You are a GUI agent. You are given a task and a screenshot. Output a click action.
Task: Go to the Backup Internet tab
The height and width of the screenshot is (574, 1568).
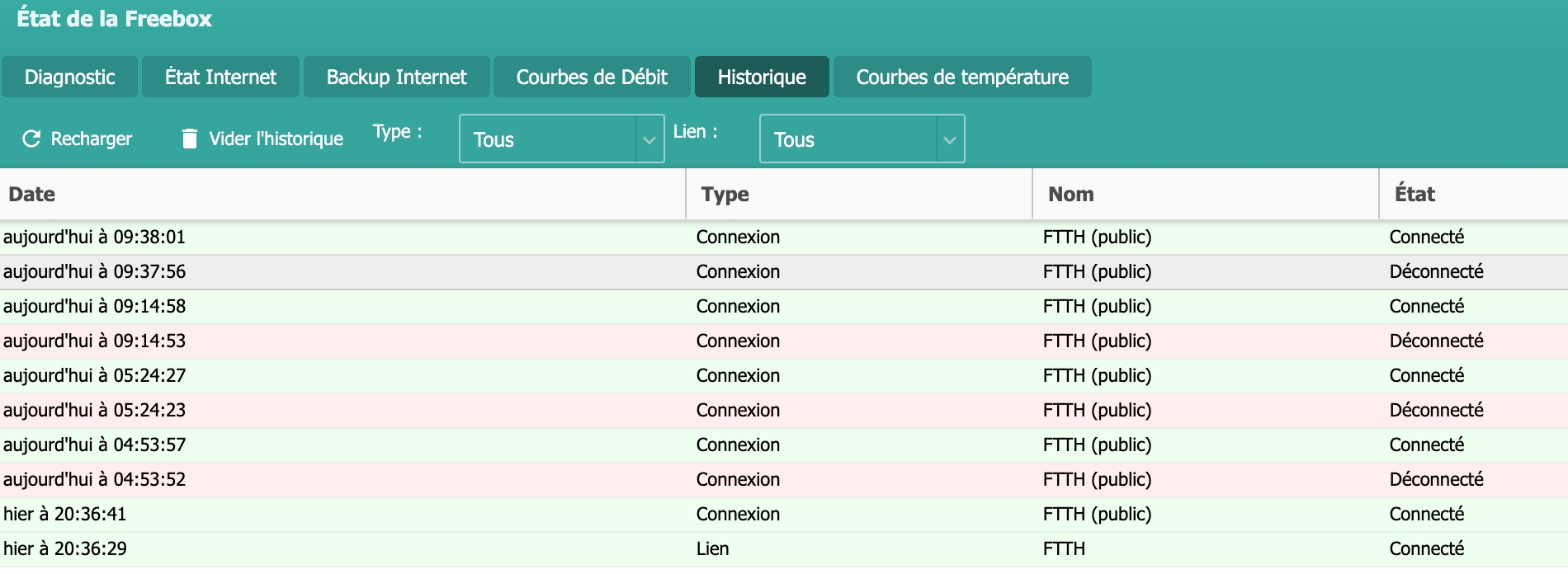tap(396, 77)
